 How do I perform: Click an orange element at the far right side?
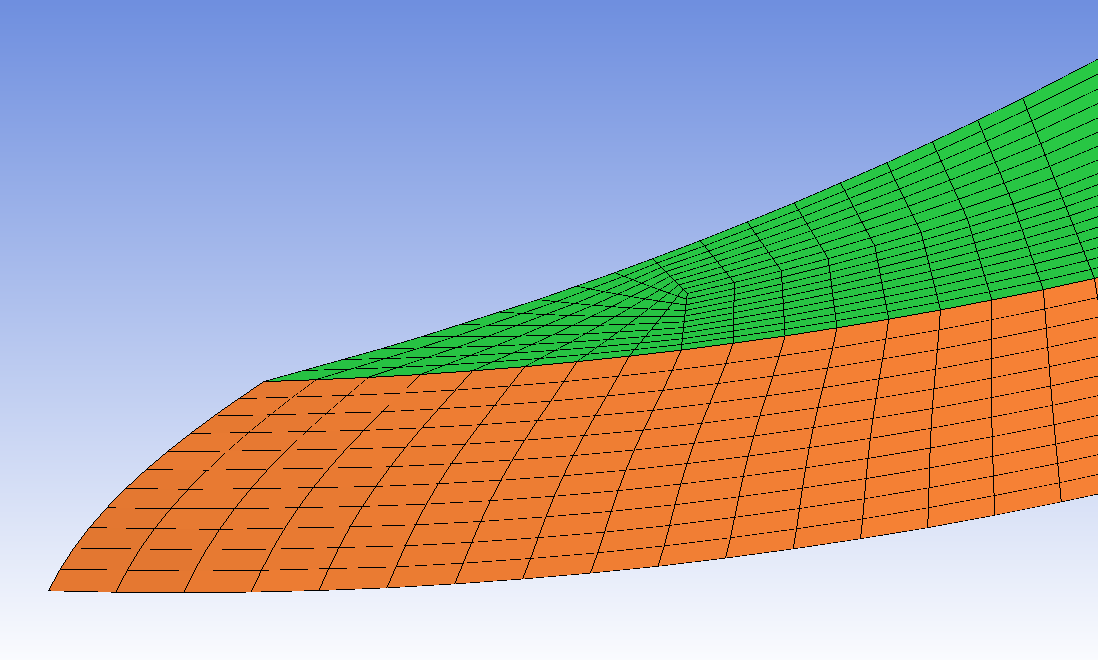click(x=1077, y=392)
